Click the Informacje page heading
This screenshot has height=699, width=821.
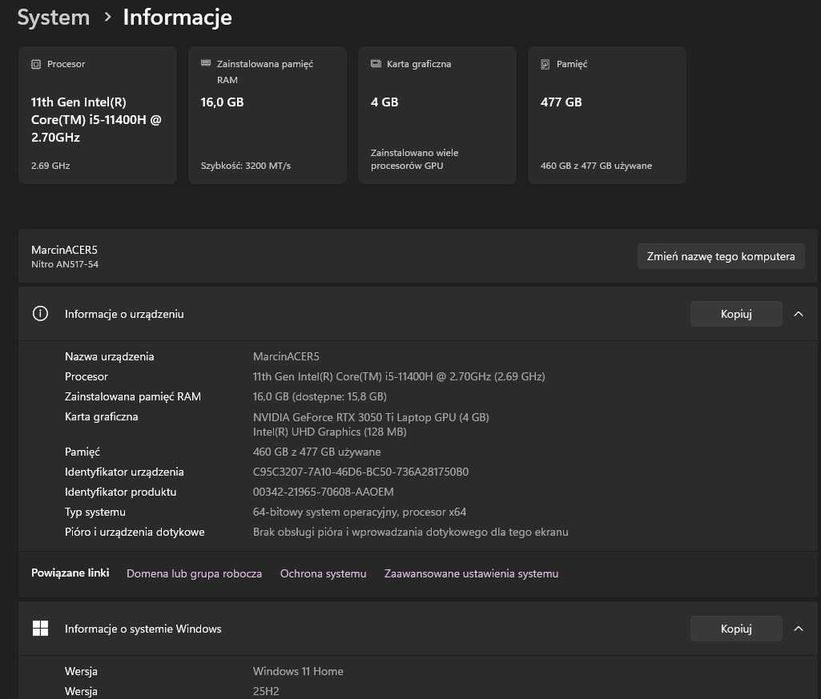point(177,17)
